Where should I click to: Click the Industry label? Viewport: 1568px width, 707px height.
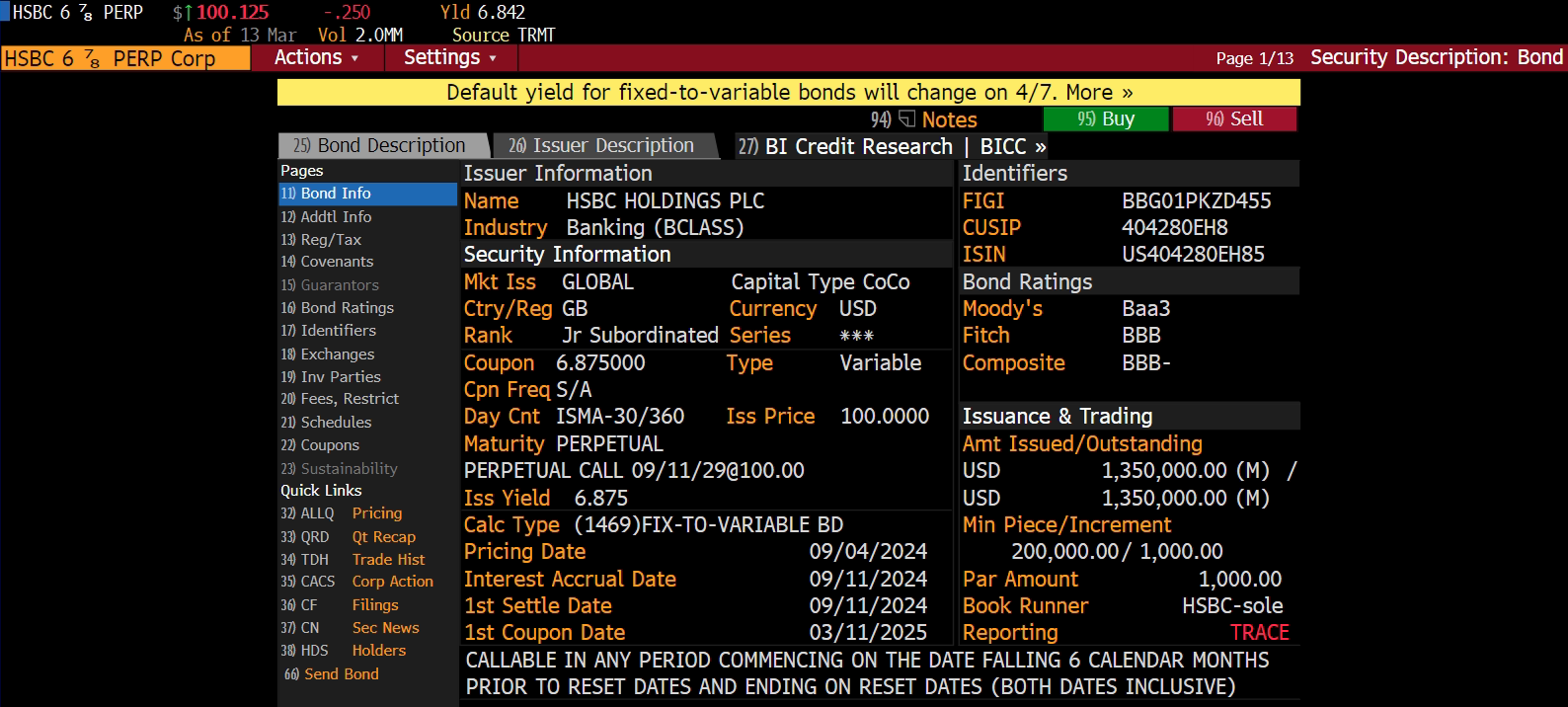[x=506, y=227]
